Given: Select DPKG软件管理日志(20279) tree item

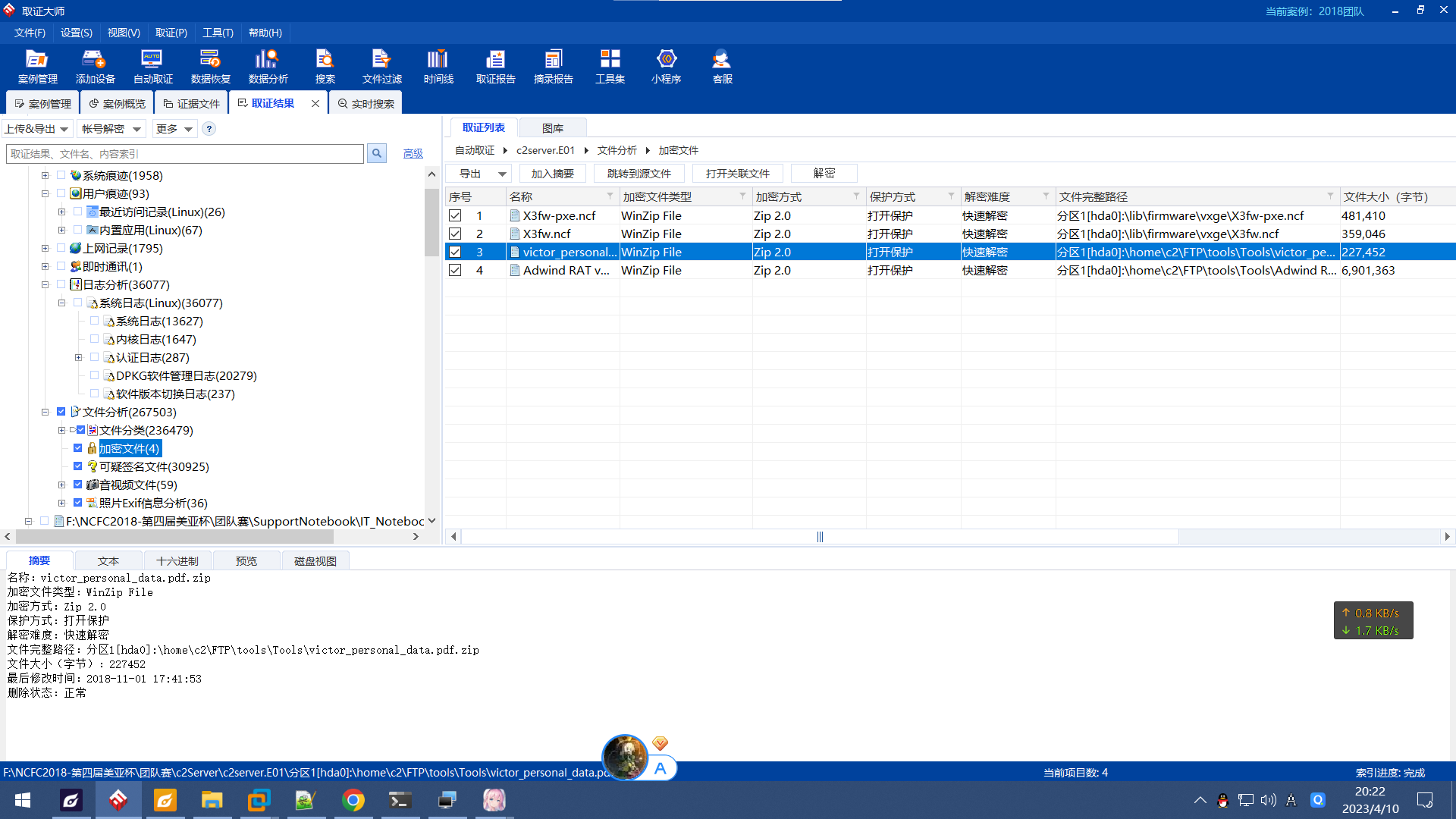Looking at the screenshot, I should [186, 375].
